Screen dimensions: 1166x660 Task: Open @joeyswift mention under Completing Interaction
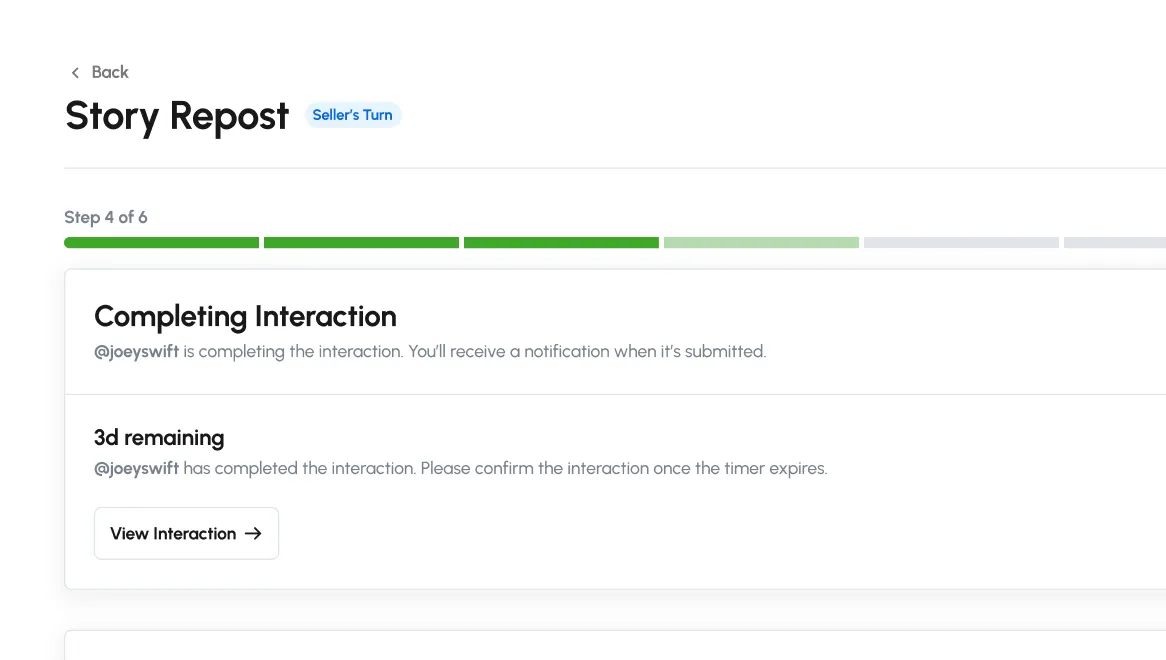click(136, 352)
